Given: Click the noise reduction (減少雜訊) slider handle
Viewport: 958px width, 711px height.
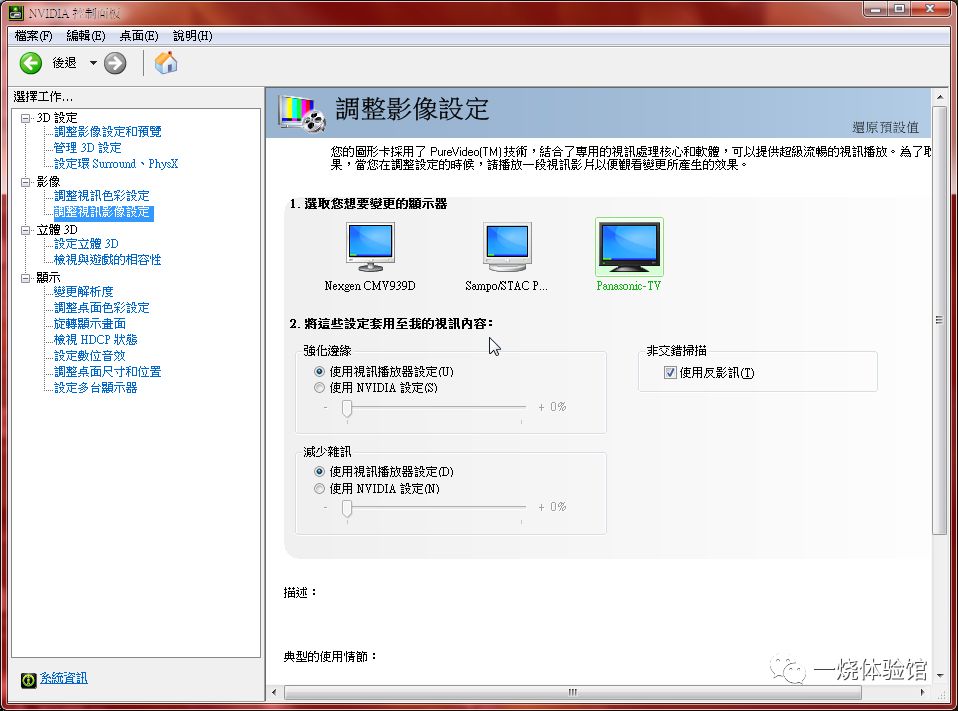Looking at the screenshot, I should (347, 509).
